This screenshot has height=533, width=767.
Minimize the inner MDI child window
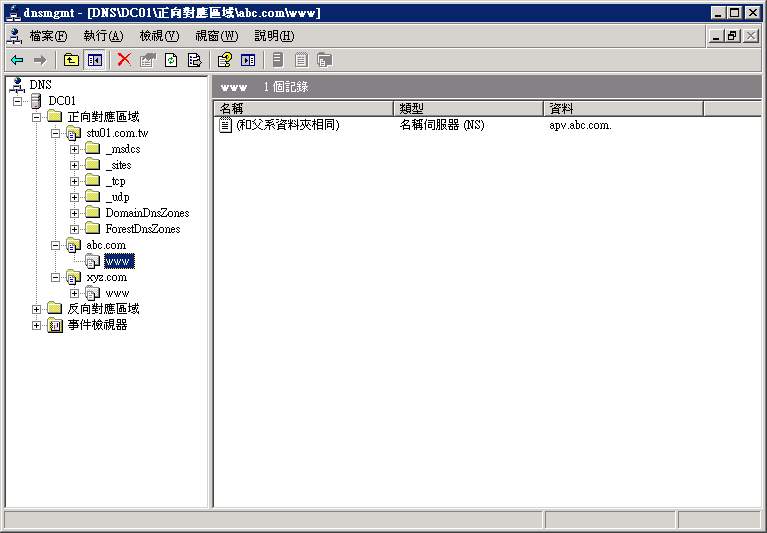coord(717,36)
